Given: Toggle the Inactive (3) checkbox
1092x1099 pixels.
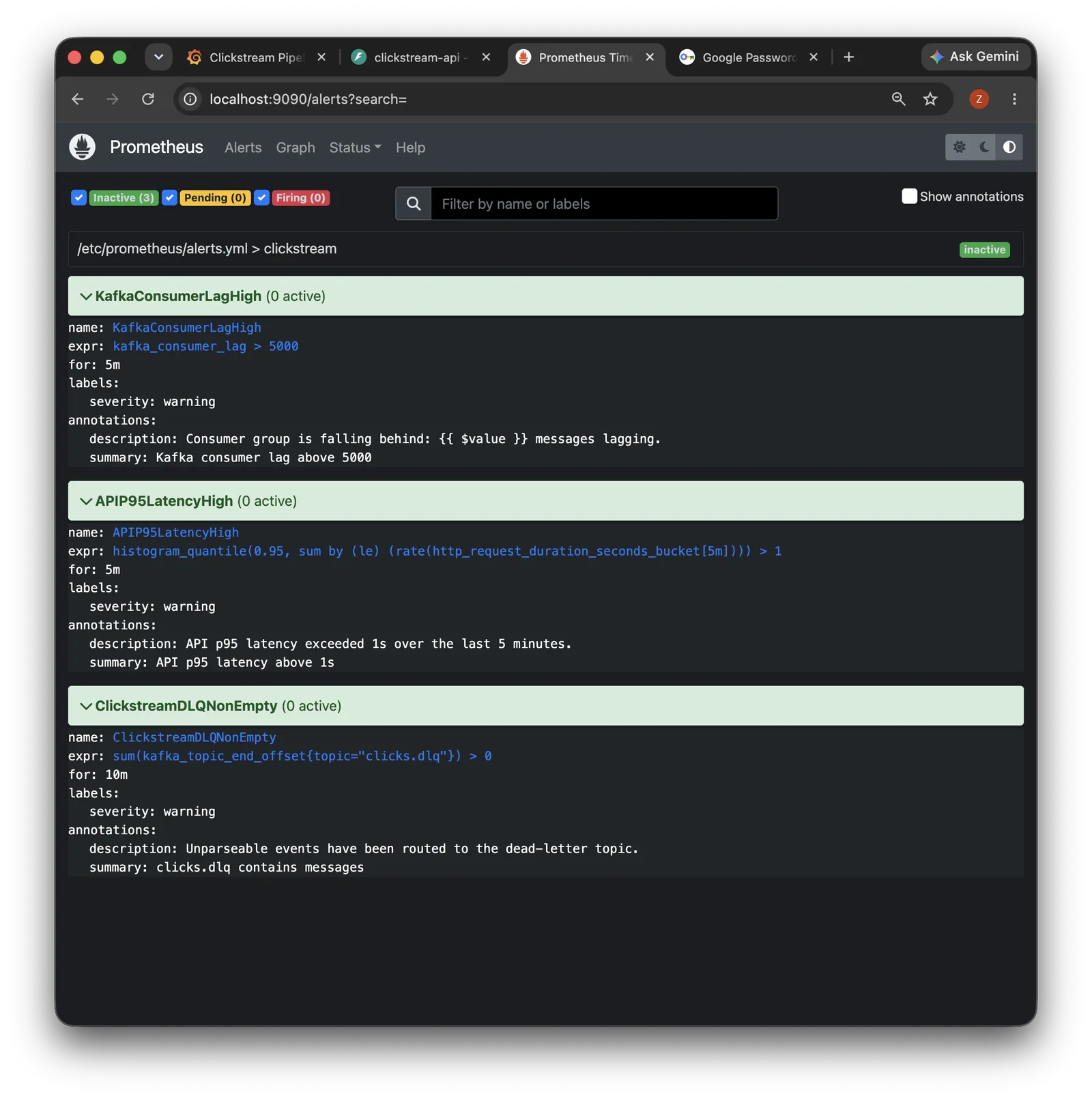Looking at the screenshot, I should [78, 198].
